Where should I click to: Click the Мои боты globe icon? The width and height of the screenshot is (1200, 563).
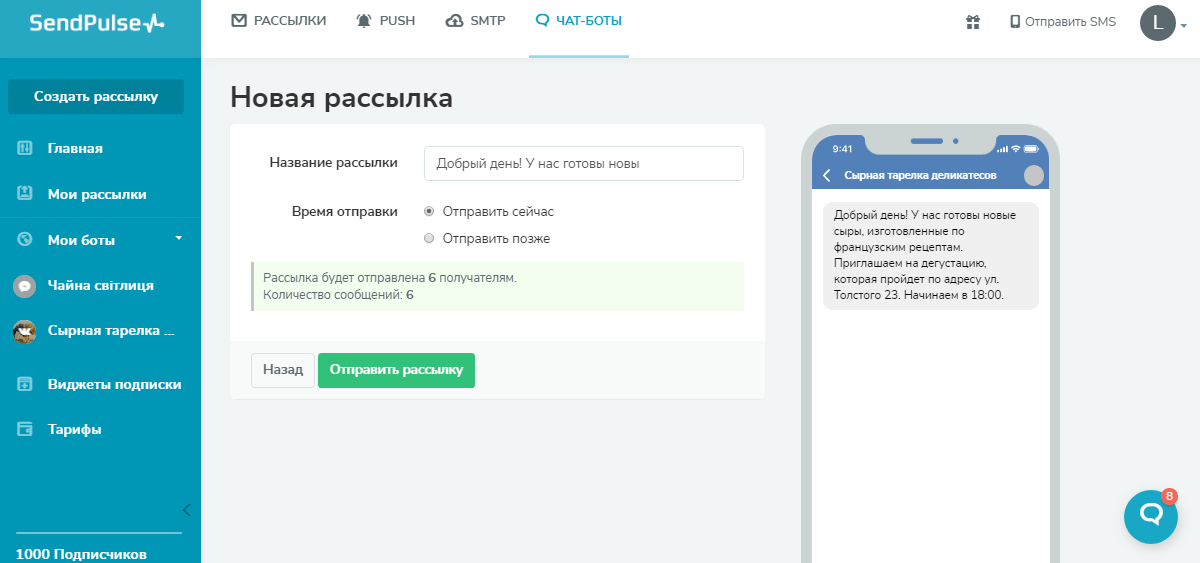point(25,240)
